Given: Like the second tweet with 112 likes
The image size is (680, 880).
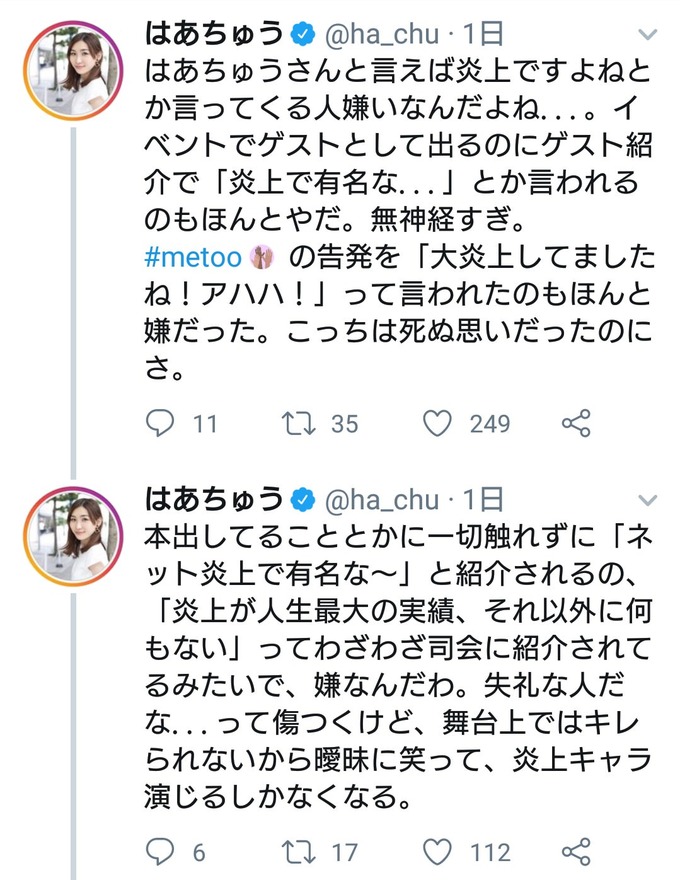Looking at the screenshot, I should click(437, 852).
